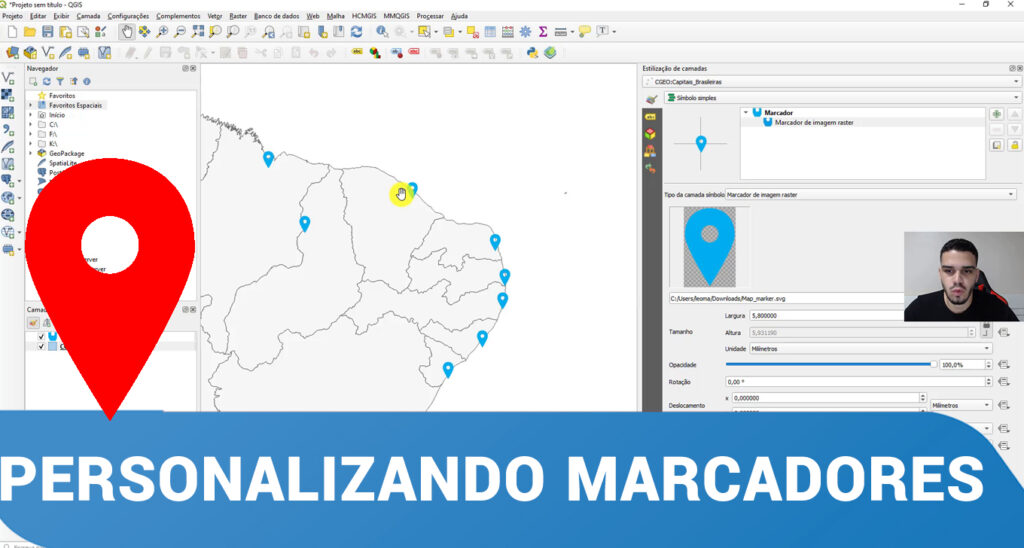The height and width of the screenshot is (548, 1024).
Task: Toggle the lock aspect ratio button
Action: 986,331
